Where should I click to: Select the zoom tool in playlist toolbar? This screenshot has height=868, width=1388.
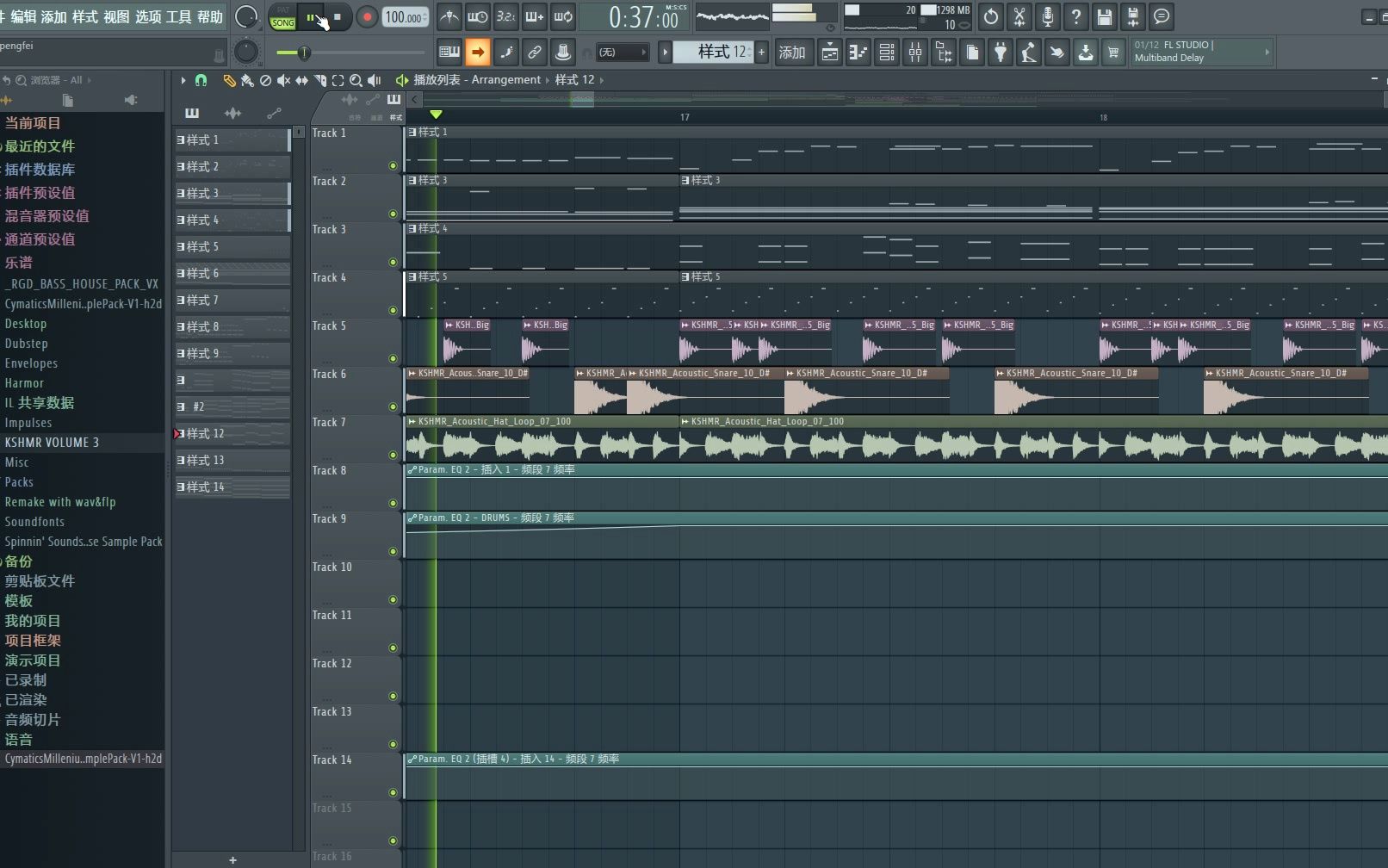click(356, 80)
